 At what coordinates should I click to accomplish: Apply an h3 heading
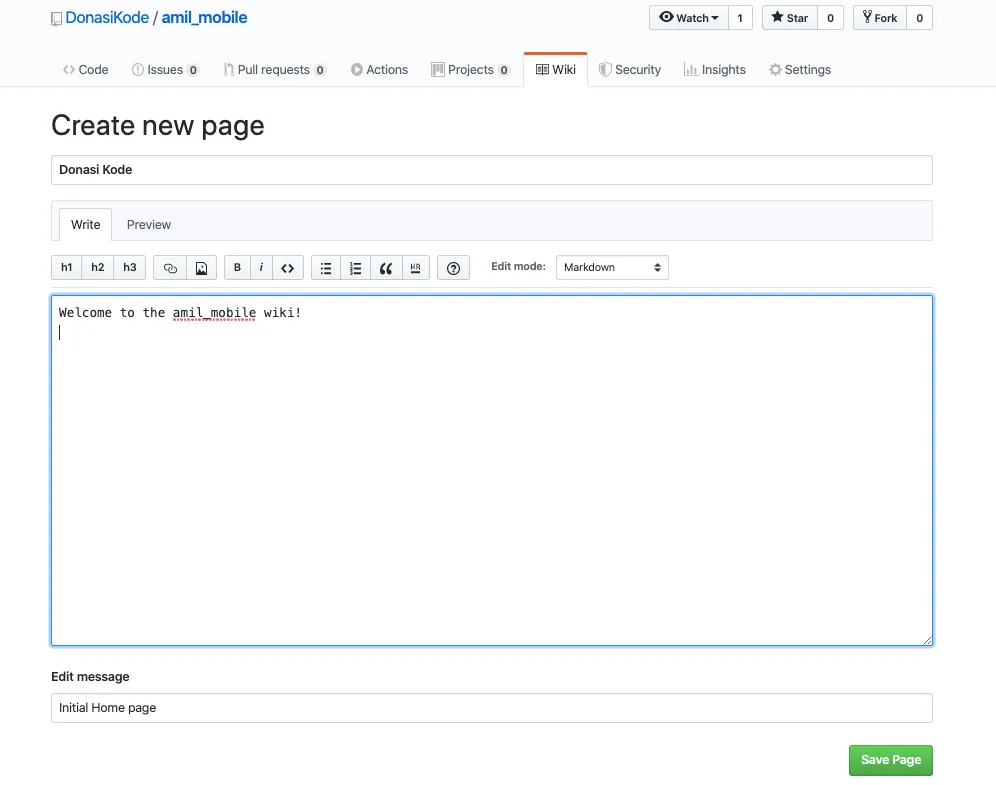click(129, 267)
